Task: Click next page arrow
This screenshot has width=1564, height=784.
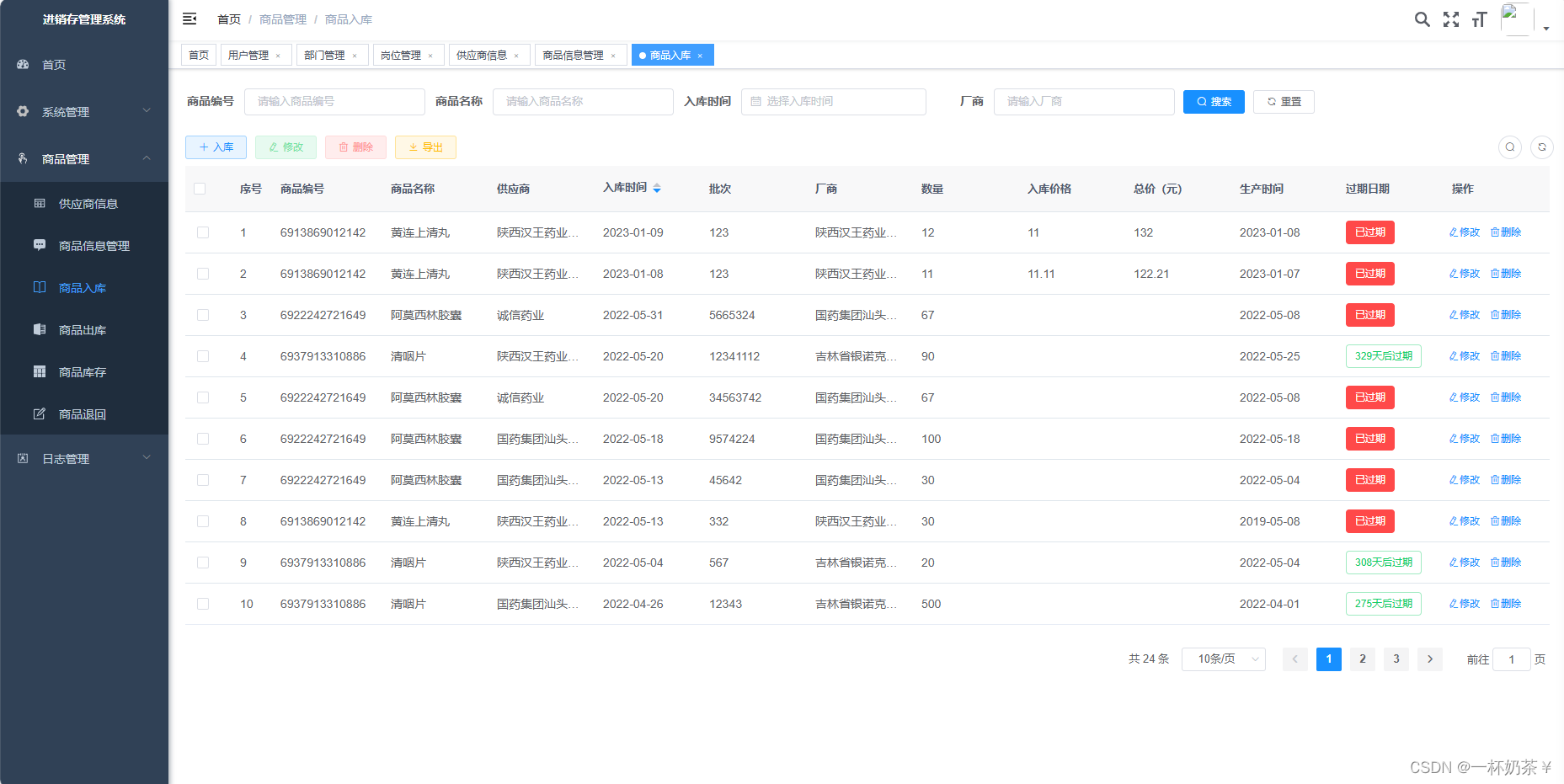Action: click(1429, 659)
